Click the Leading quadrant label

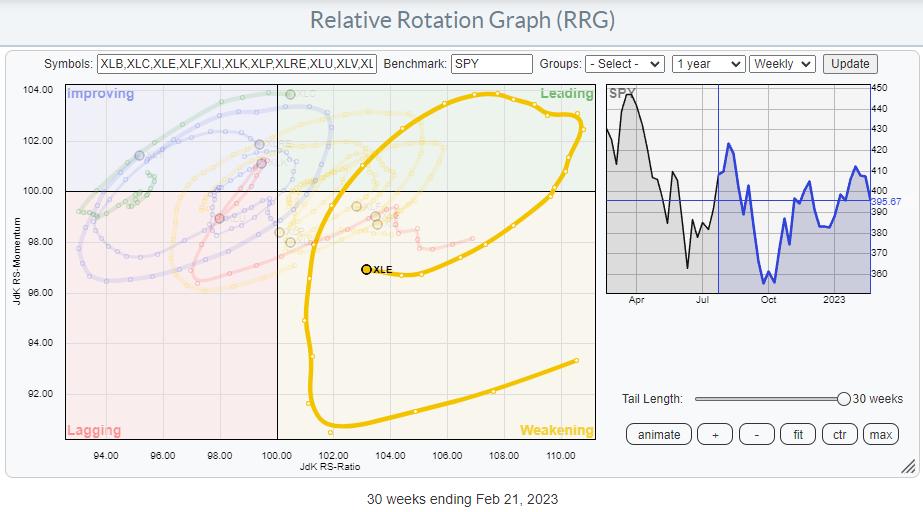[567, 94]
